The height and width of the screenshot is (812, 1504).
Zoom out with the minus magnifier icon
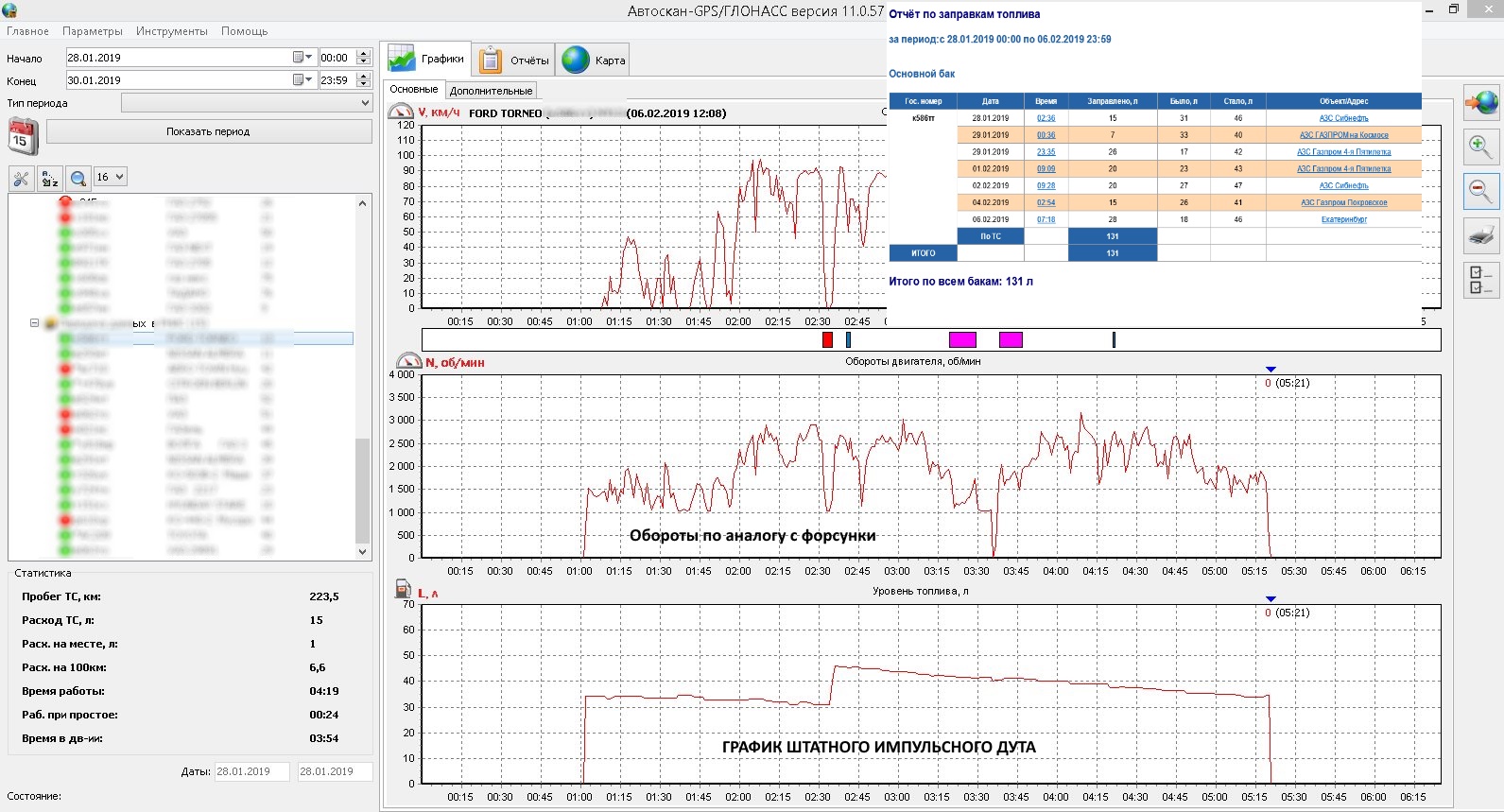(1480, 192)
